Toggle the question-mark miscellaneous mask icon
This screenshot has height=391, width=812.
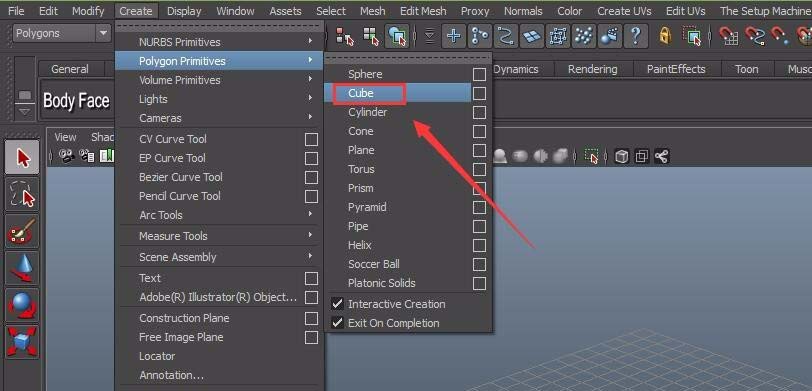[636, 36]
